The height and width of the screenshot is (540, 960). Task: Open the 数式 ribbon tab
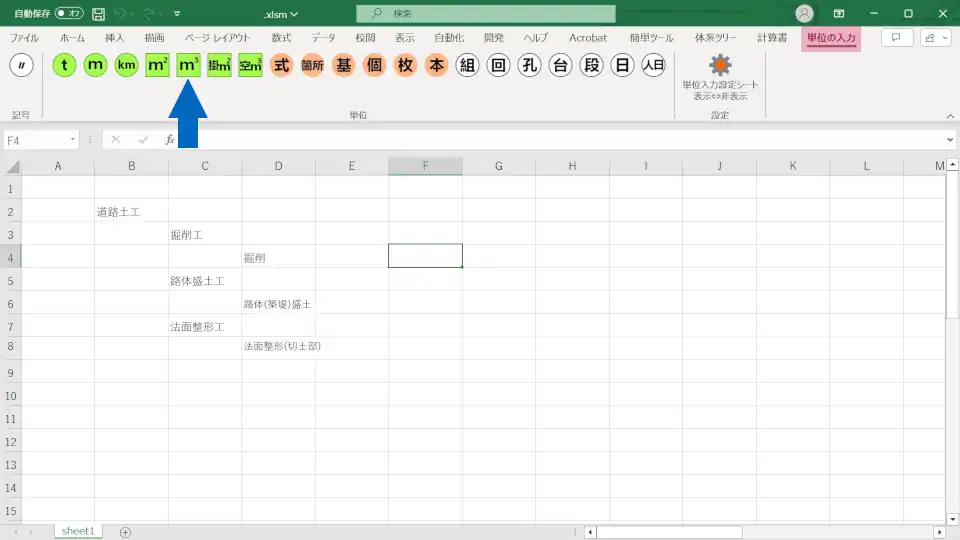pyautogui.click(x=281, y=38)
